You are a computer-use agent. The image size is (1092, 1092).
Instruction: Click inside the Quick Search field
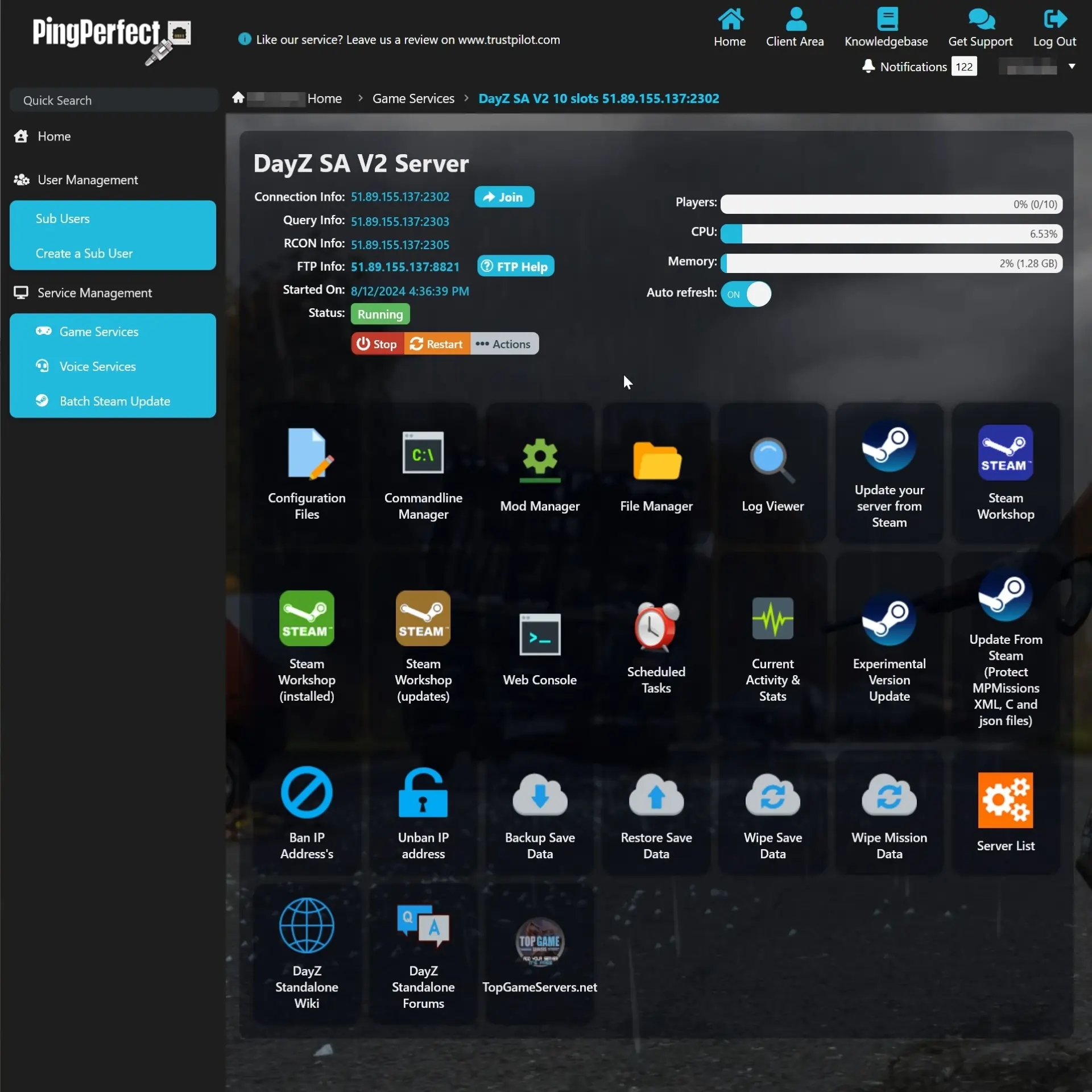114,100
